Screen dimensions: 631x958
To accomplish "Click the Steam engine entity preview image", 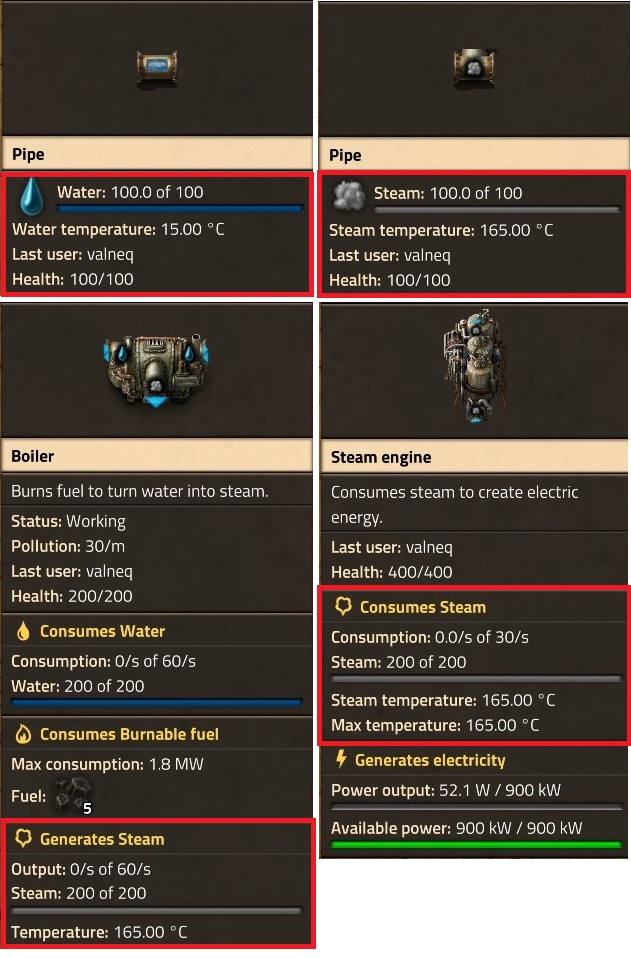I will (472, 370).
